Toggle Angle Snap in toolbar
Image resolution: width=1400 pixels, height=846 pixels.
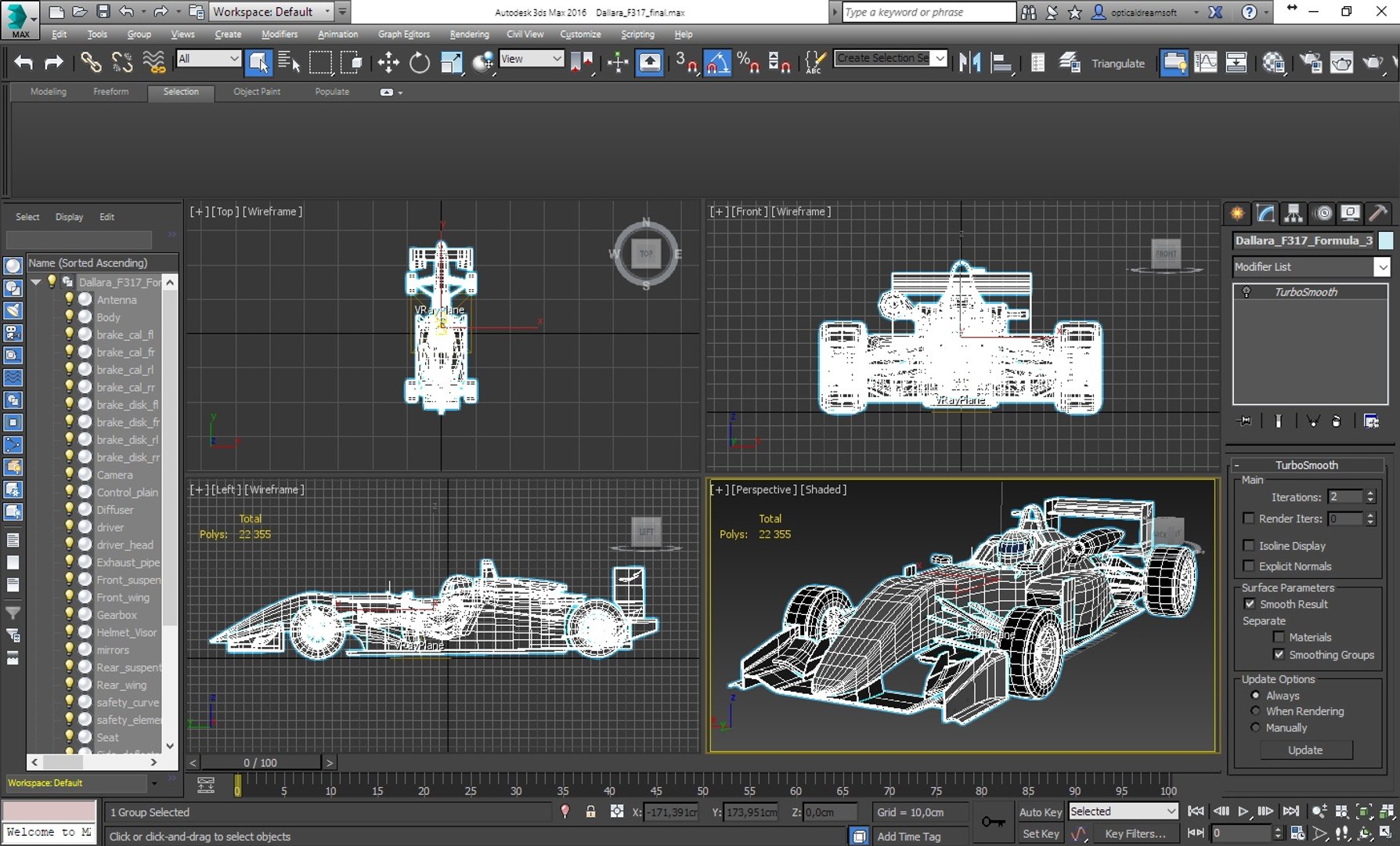pyautogui.click(x=717, y=63)
